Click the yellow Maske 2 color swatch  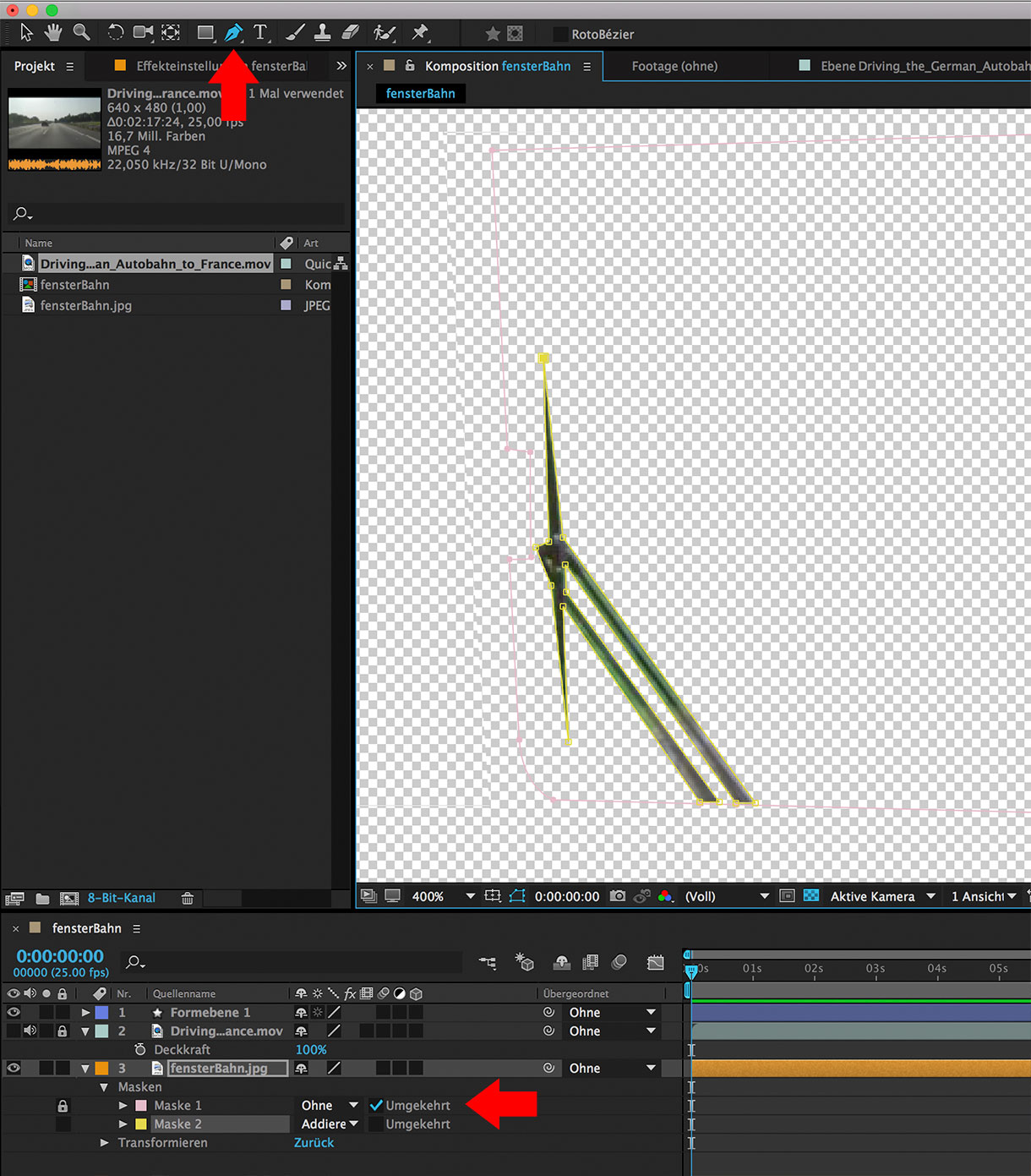141,1124
